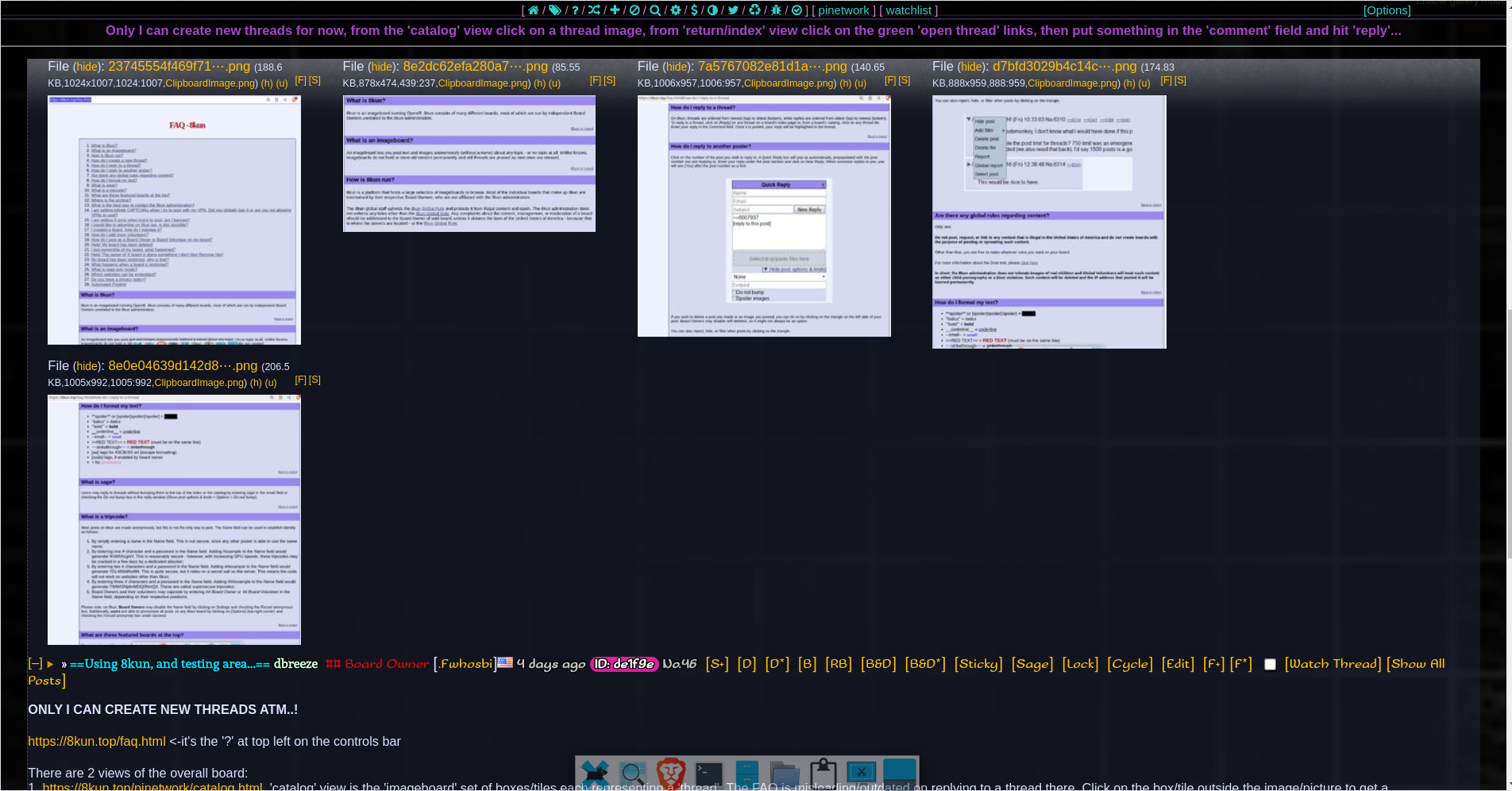1512x791 pixels.
Task: Hide file 23745554f469f71 via (hide)
Action: click(x=87, y=68)
